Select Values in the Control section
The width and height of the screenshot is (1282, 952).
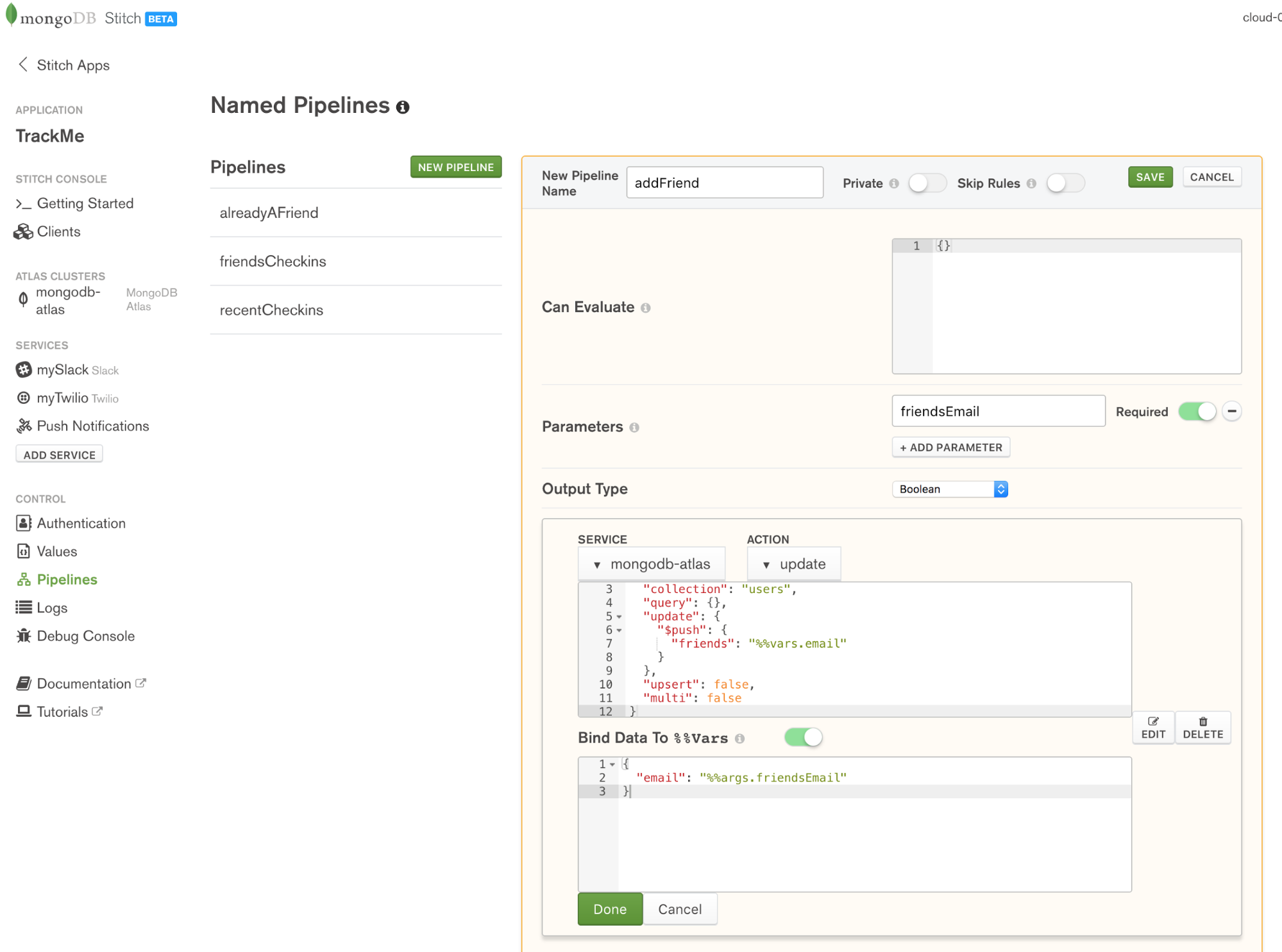(x=56, y=551)
